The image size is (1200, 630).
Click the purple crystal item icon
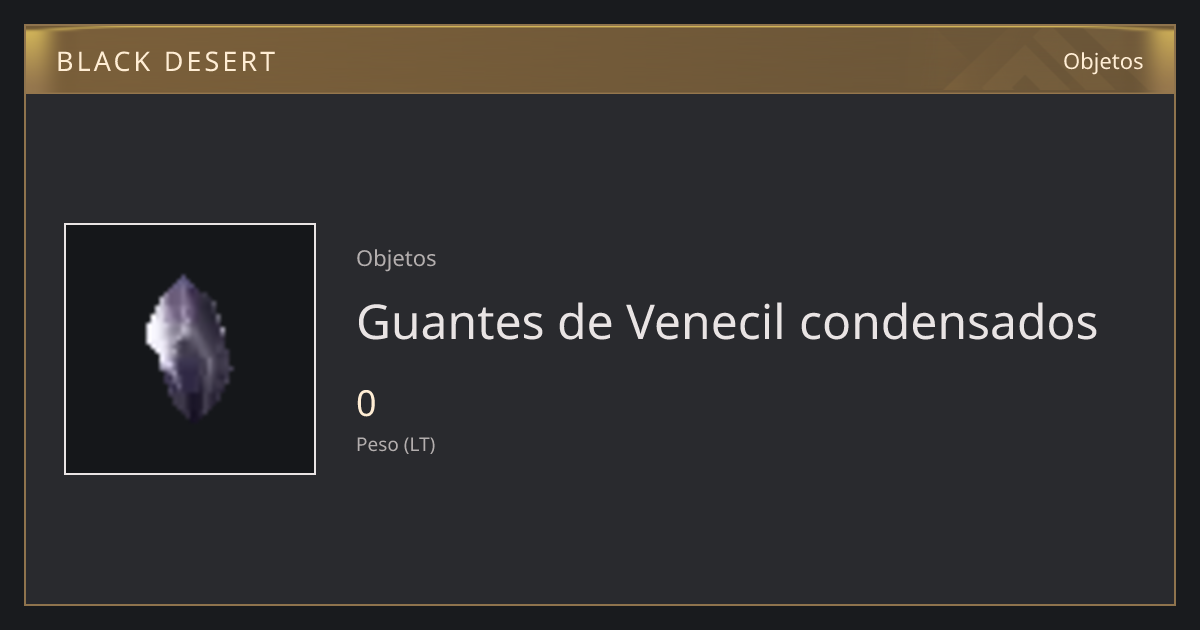189,348
